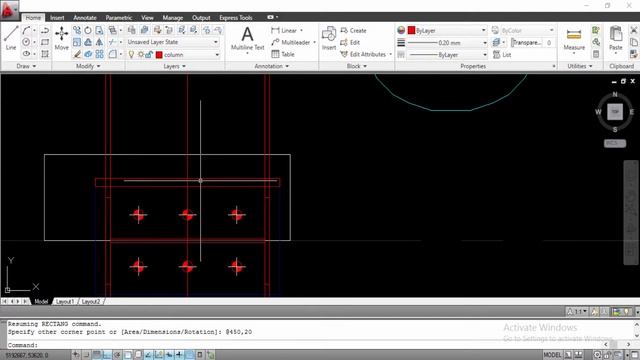Expand the Layers panel
The width and height of the screenshot is (640, 360).
(174, 66)
